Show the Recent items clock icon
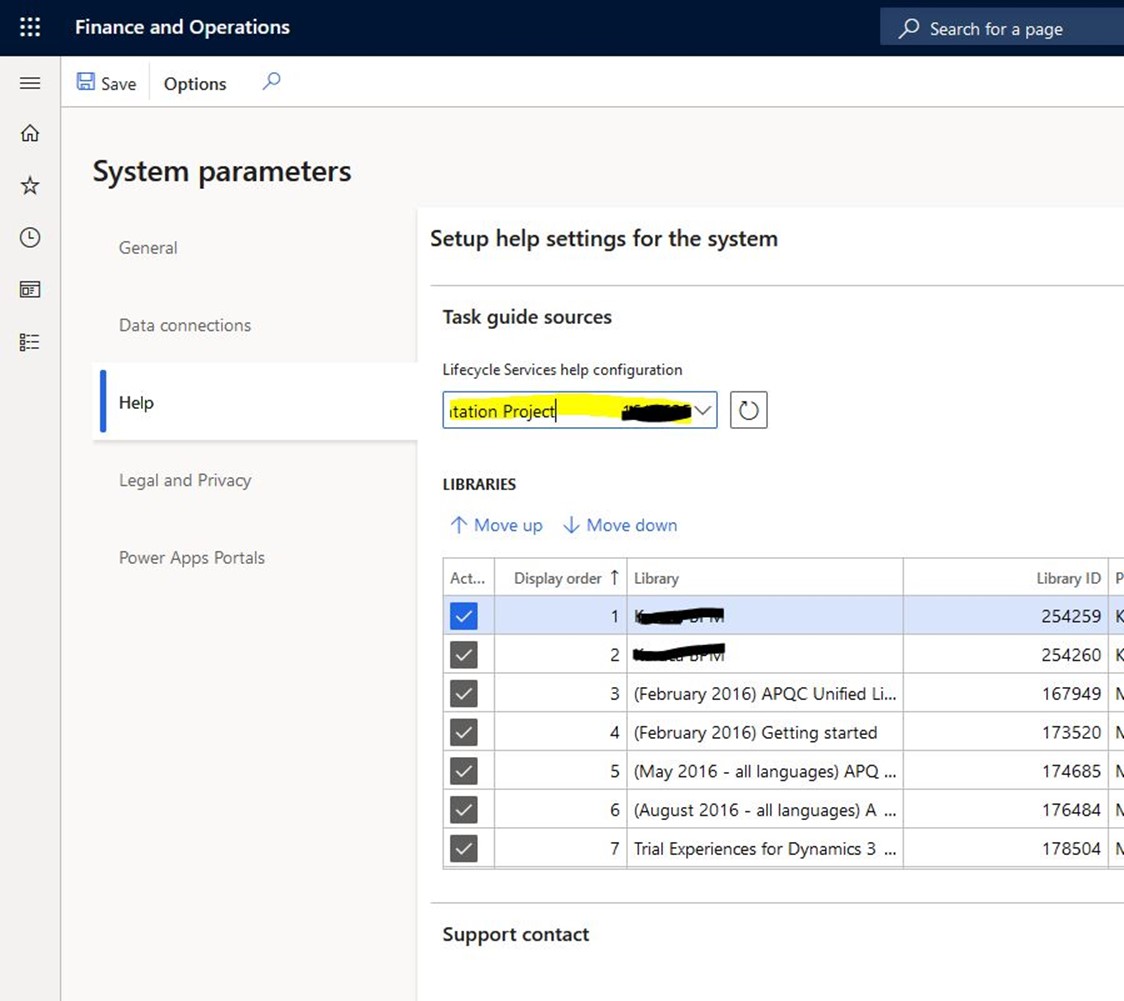Screen dimensions: 1124x1001 click(x=30, y=237)
